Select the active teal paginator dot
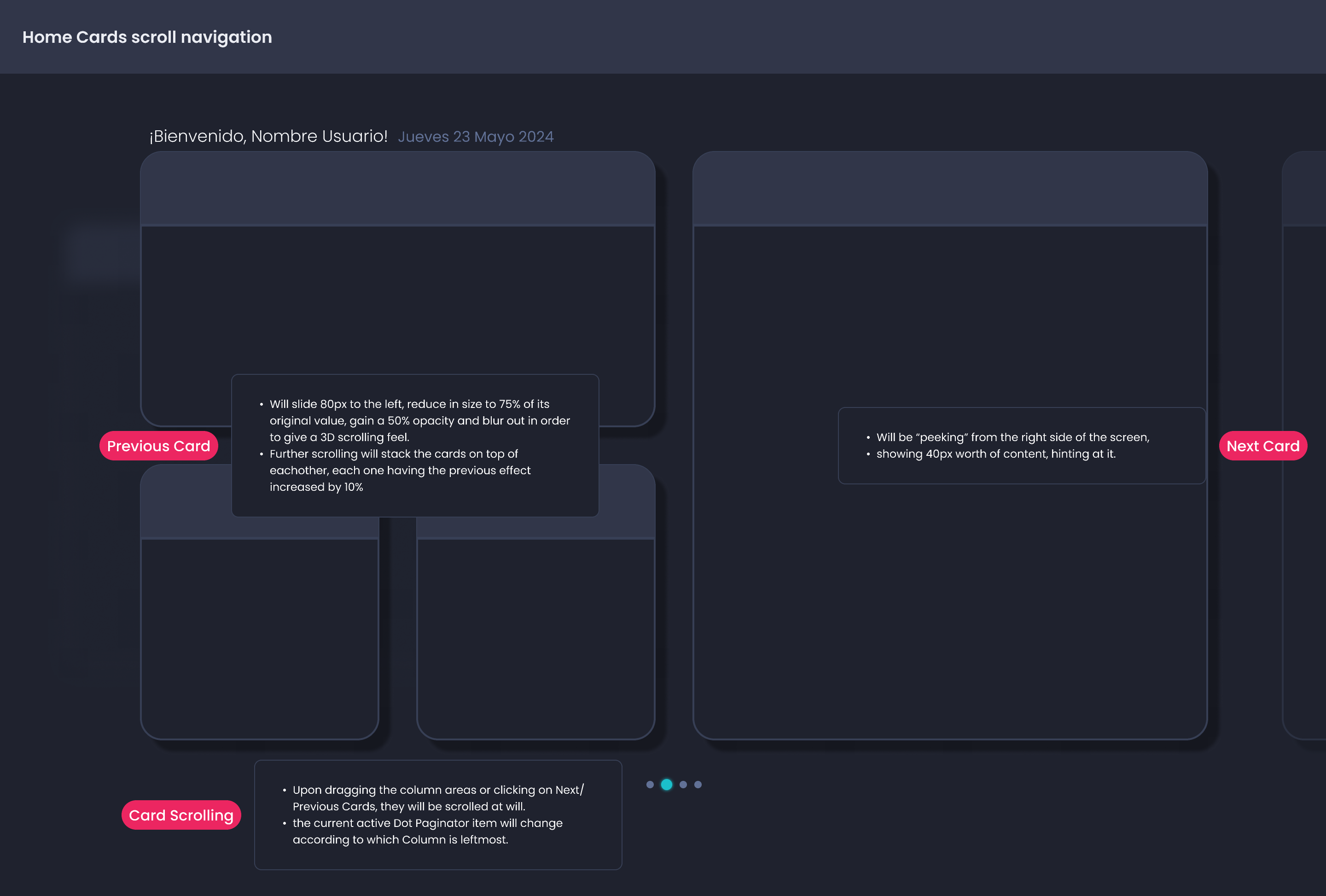Viewport: 1326px width, 896px height. coord(666,785)
